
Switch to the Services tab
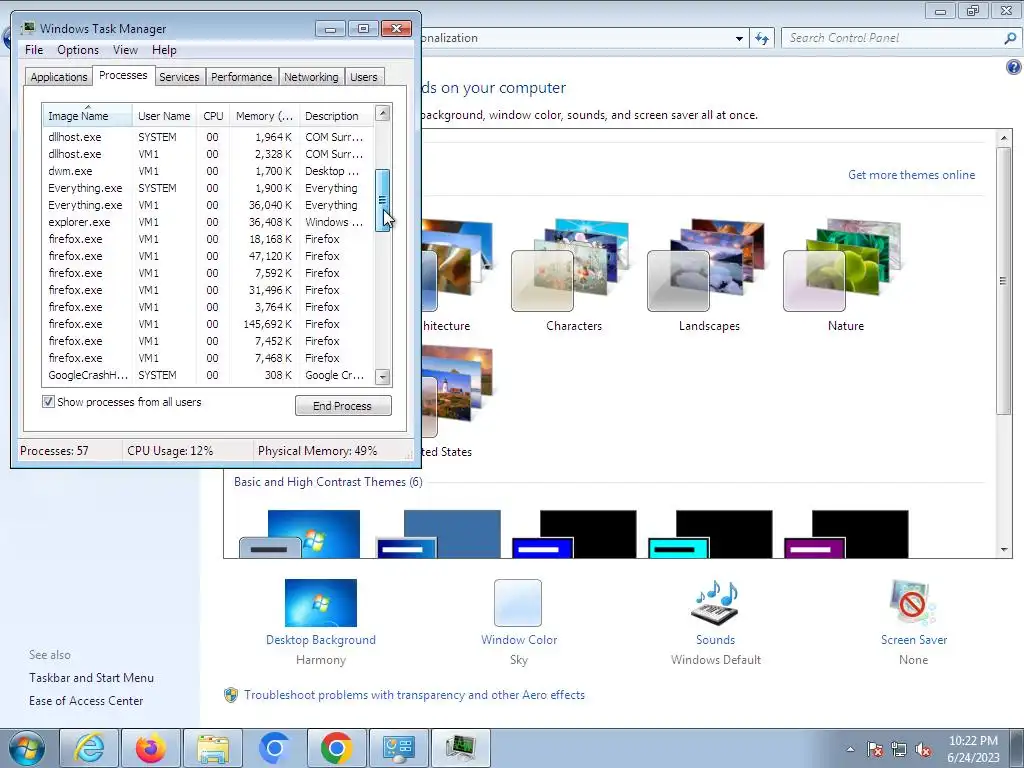[x=179, y=77]
